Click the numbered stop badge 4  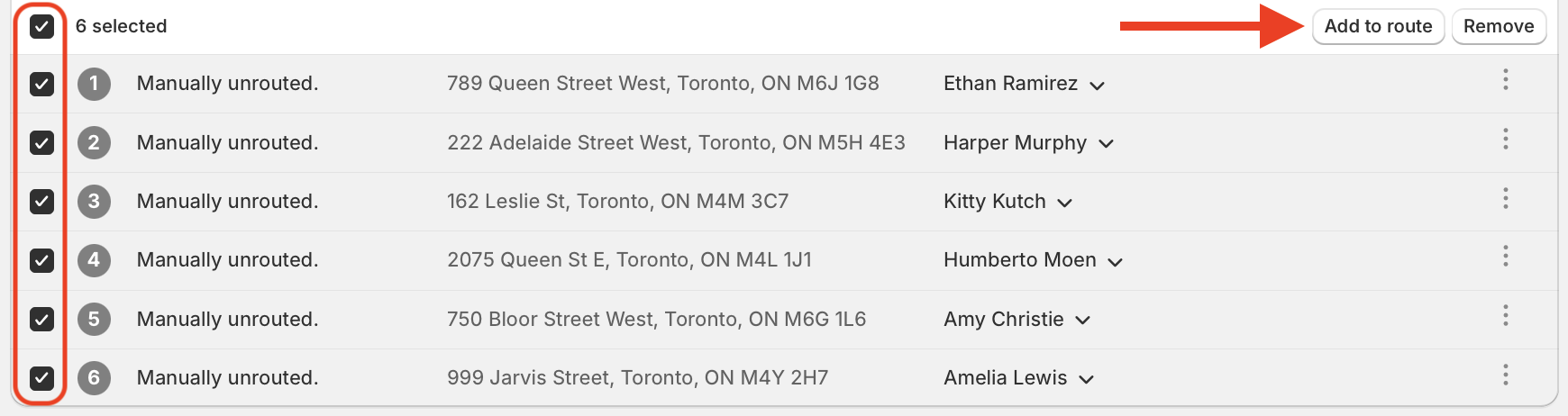coord(94,260)
